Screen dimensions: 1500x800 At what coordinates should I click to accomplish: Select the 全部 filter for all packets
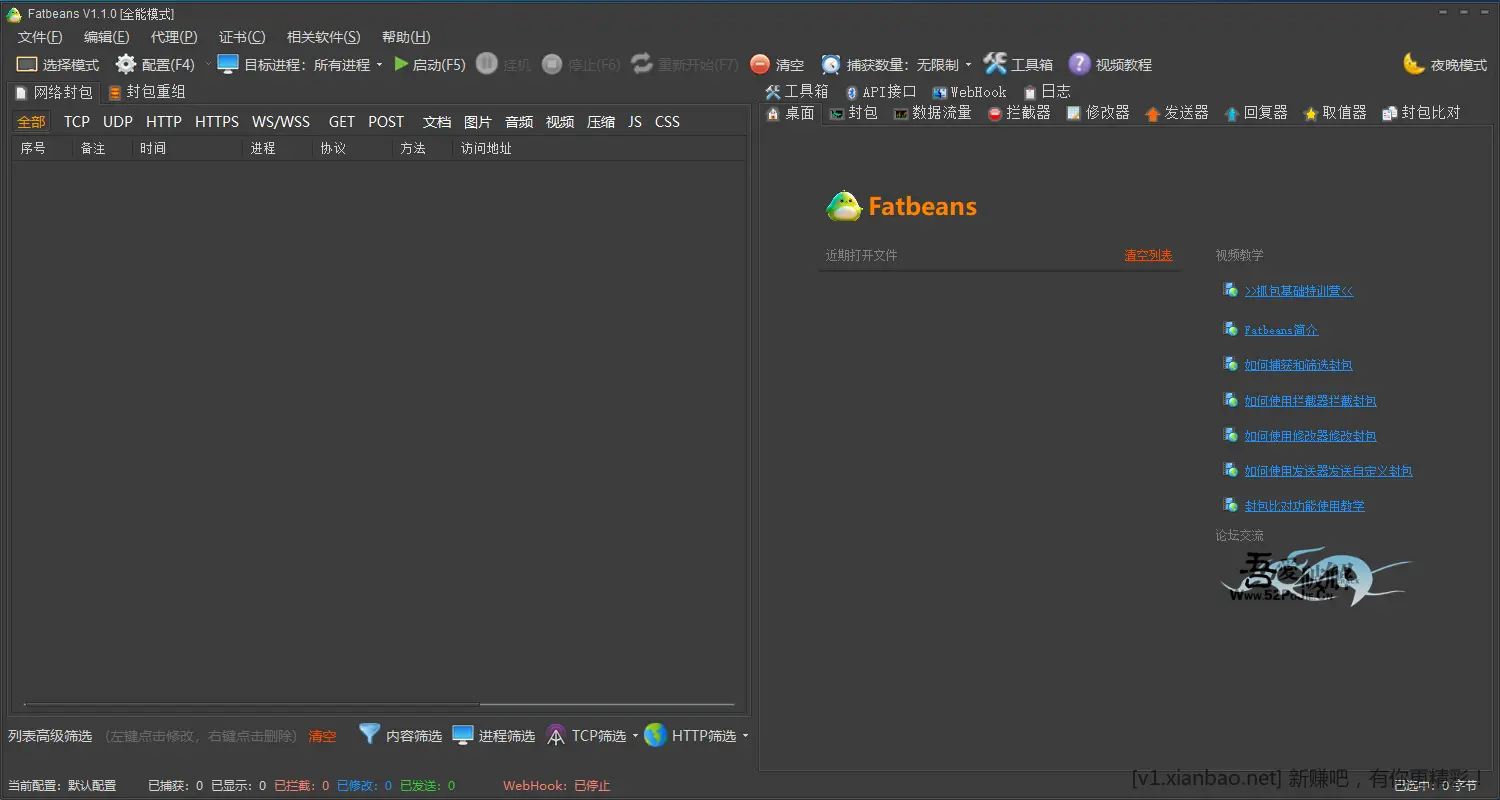coord(31,122)
